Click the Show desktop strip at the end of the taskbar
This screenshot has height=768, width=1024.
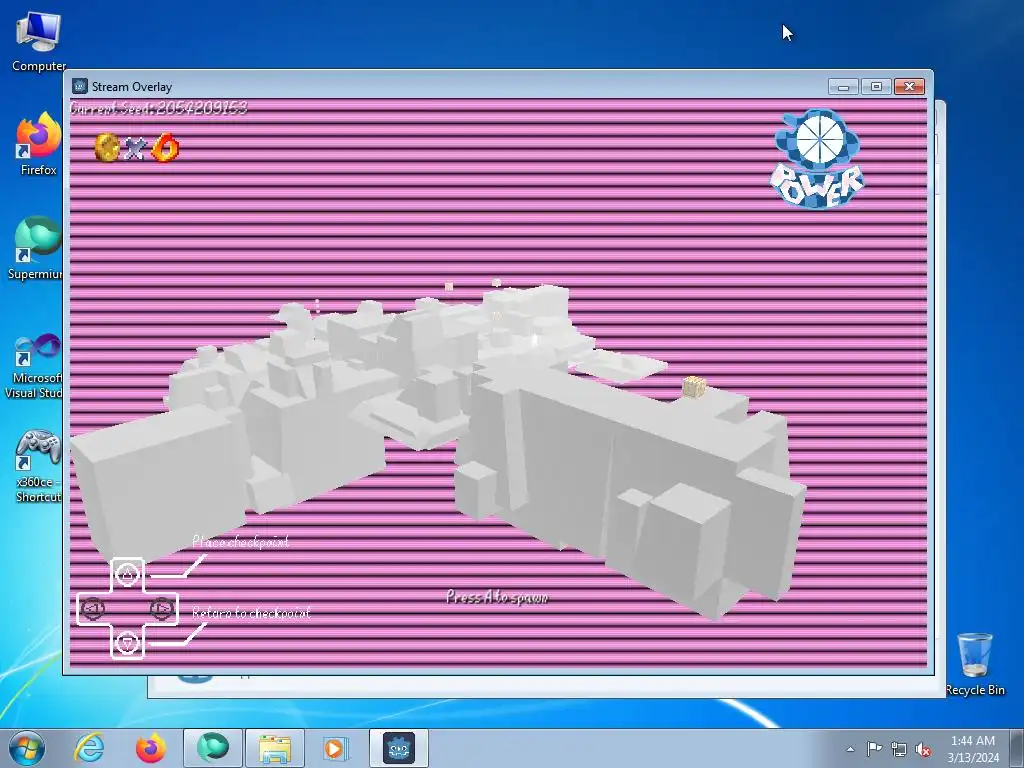pos(1017,748)
